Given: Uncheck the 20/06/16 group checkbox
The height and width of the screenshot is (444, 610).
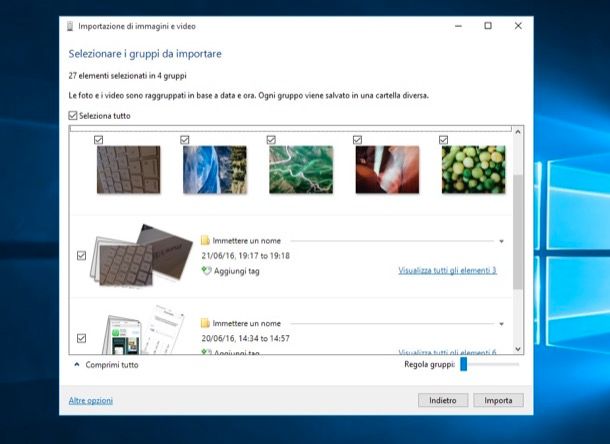Looking at the screenshot, I should click(81, 338).
